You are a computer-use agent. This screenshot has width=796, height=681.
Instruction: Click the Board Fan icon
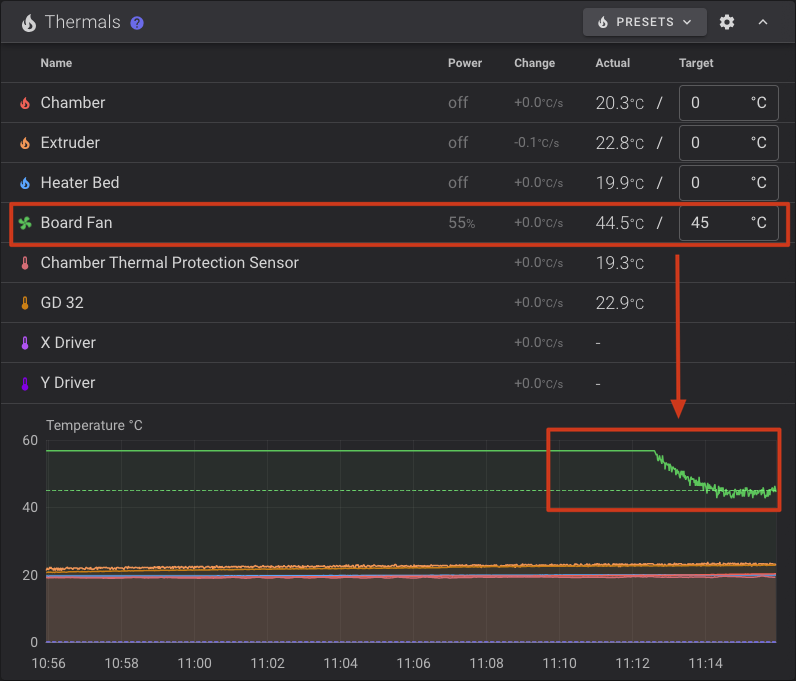[x=25, y=223]
